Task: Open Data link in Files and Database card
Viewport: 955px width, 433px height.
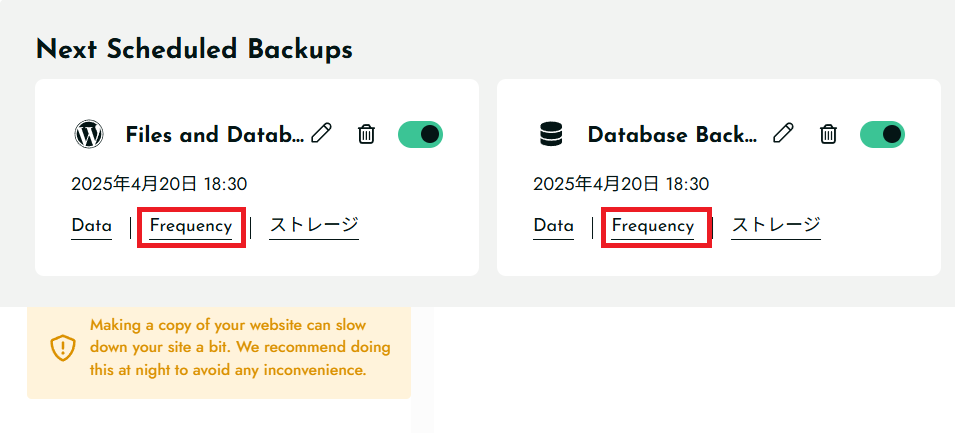Action: 91,227
